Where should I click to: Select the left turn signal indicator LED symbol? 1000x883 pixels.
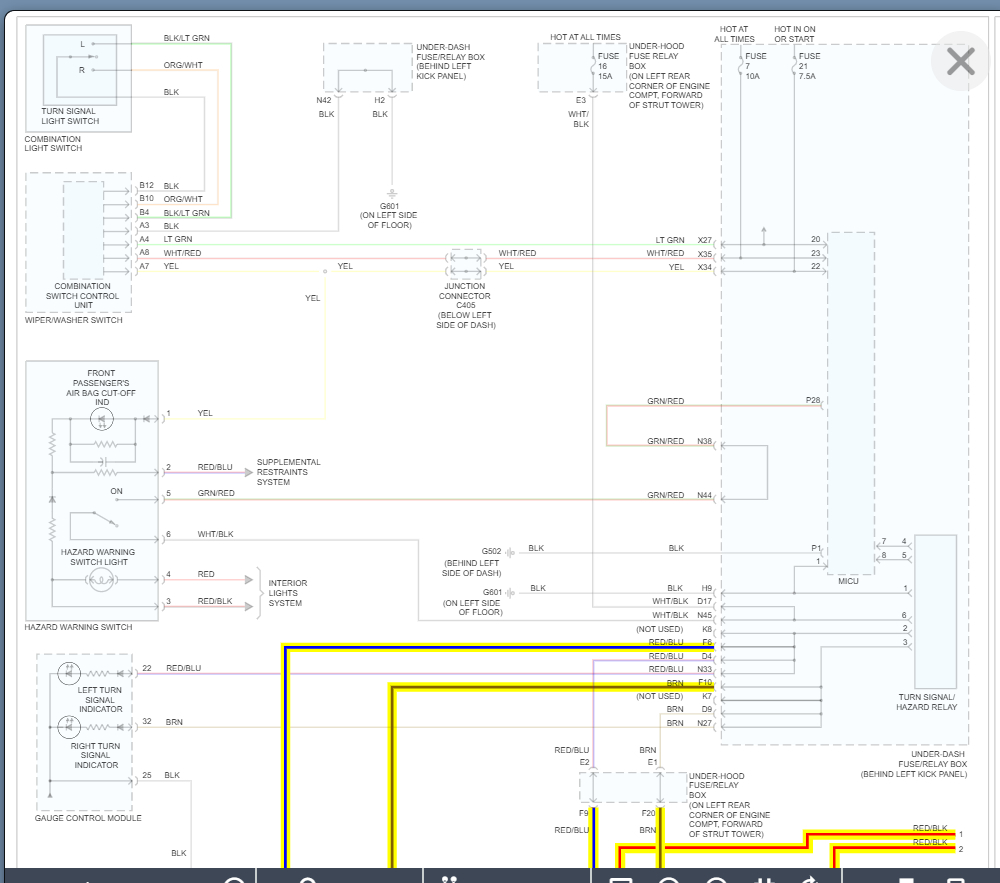69,673
